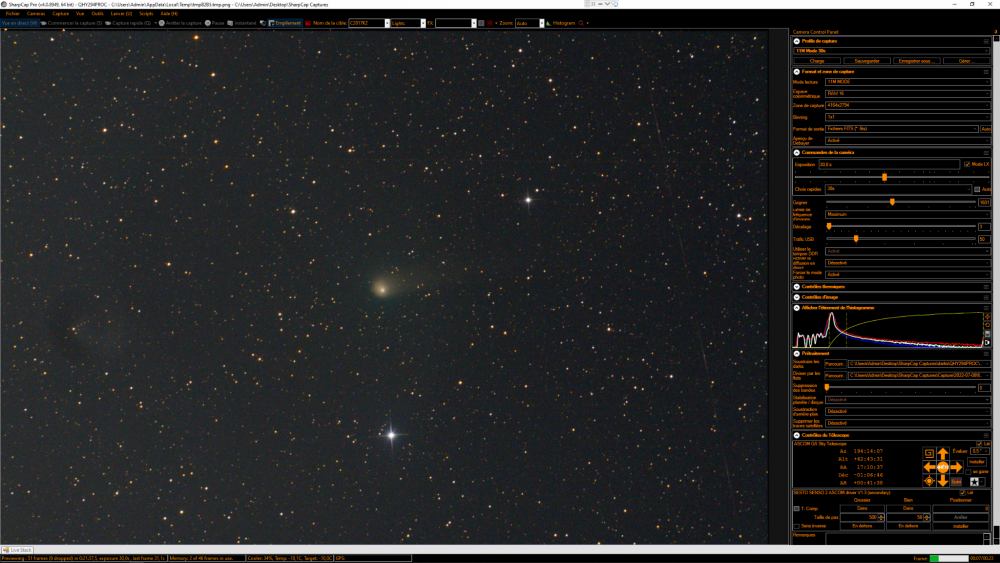Open the Scripts menu
The width and height of the screenshot is (1000, 563).
(146, 13)
